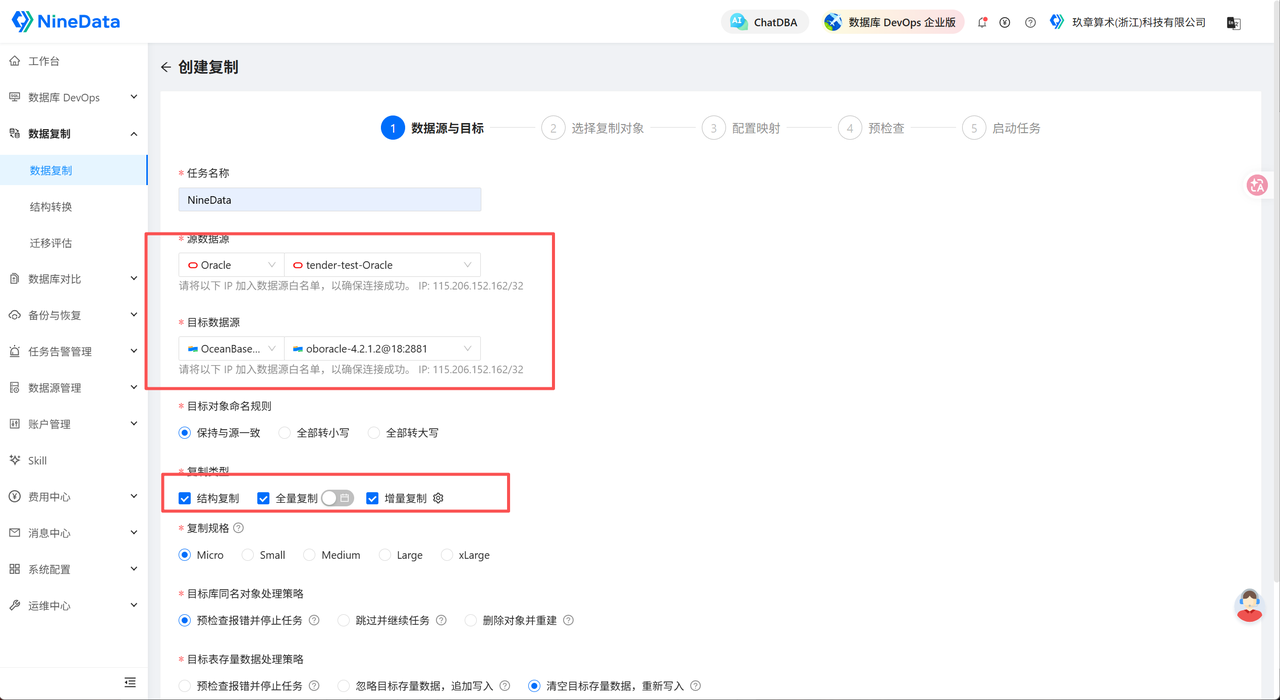Viewport: 1280px width, 700px height.
Task: Click the 数据源管理 sidebar icon
Action: click(15, 388)
